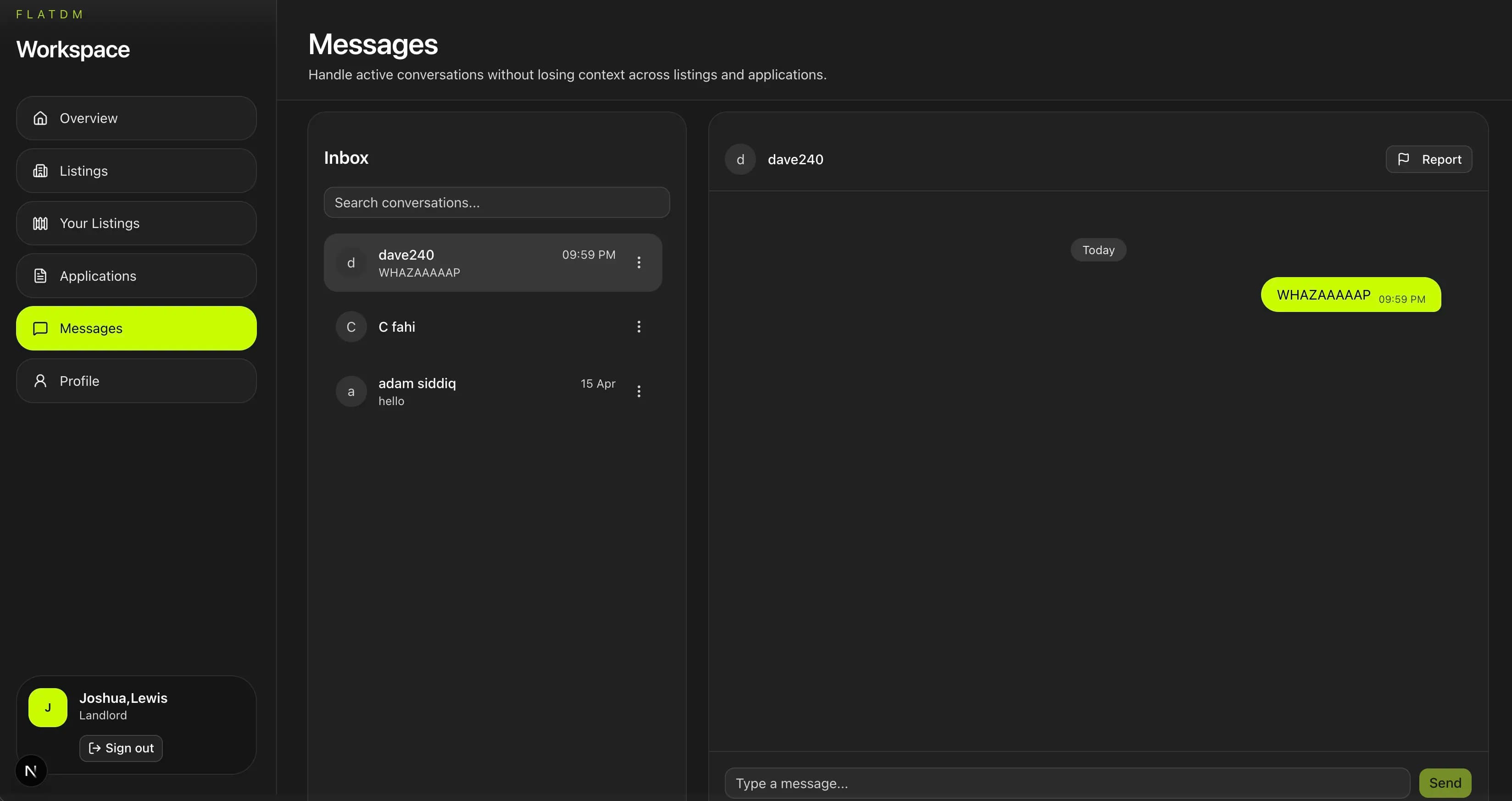Focus the Search conversations field
Viewport: 1512px width, 801px height.
[x=496, y=202]
